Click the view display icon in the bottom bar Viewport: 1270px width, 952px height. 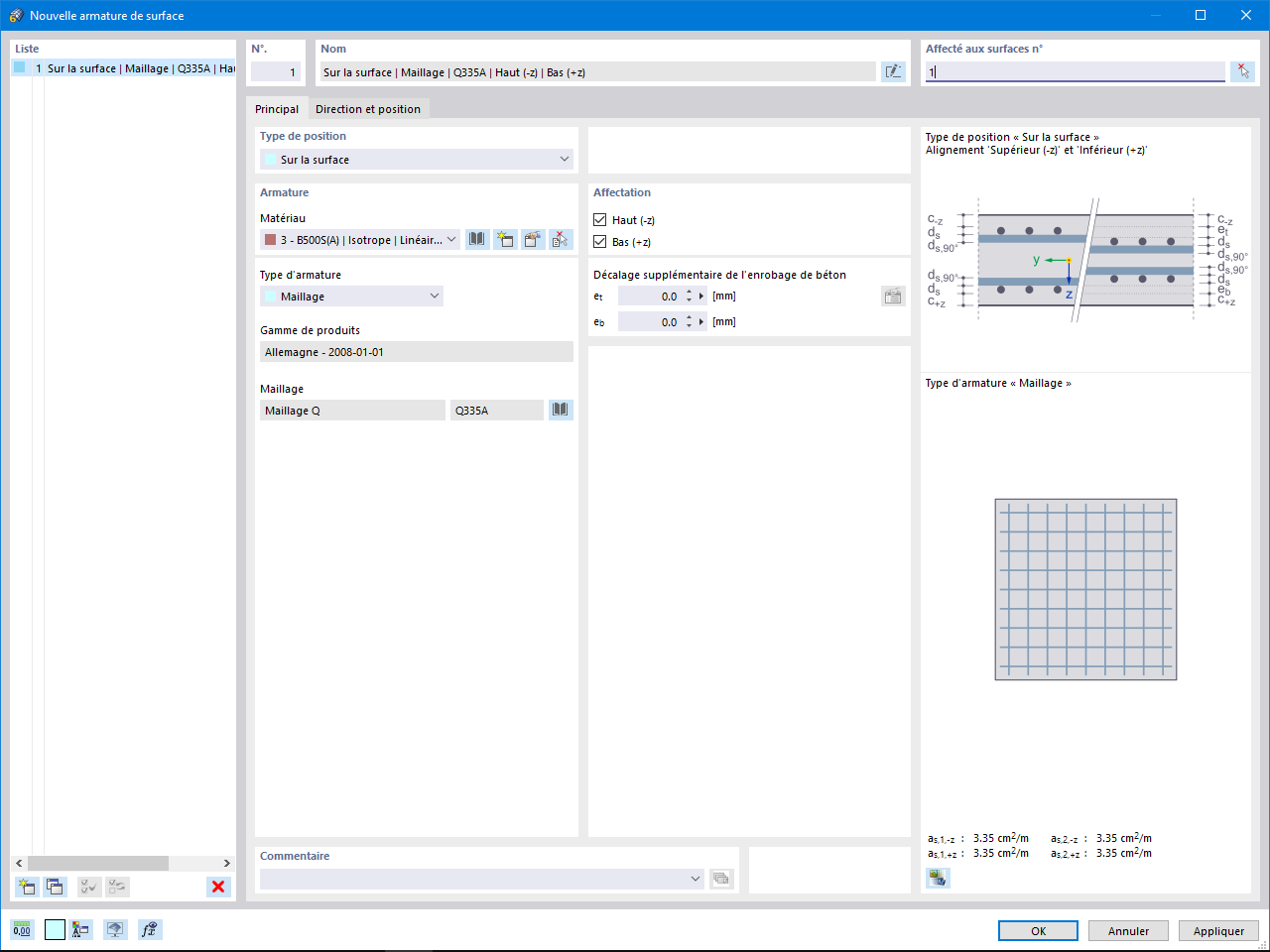(115, 929)
